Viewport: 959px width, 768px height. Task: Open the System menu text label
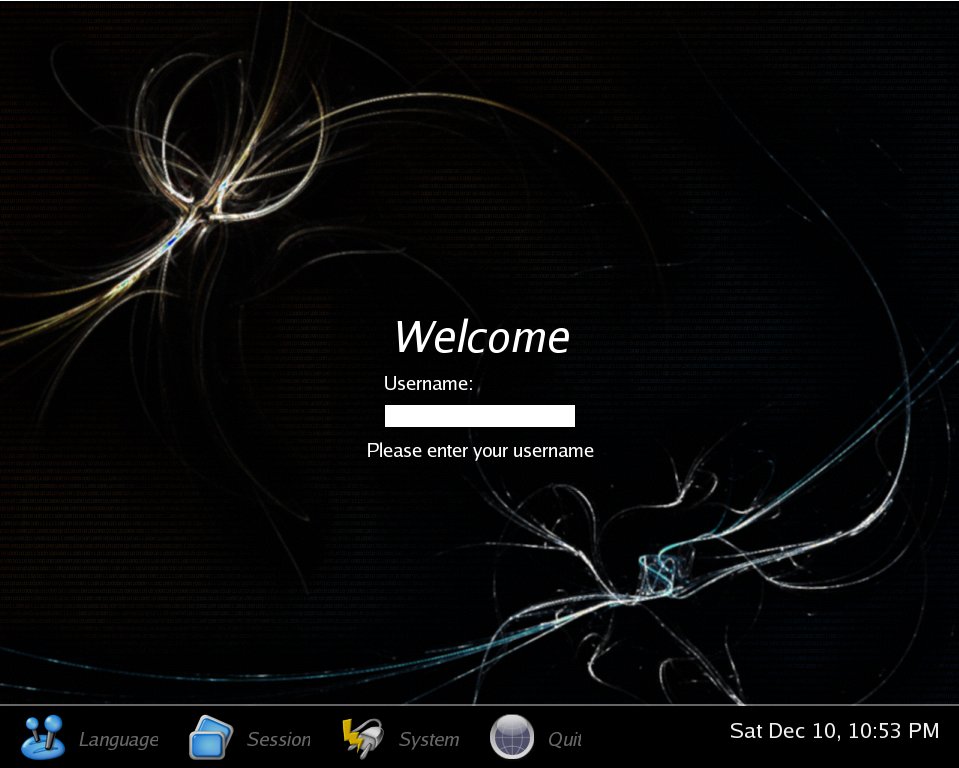[x=429, y=740]
